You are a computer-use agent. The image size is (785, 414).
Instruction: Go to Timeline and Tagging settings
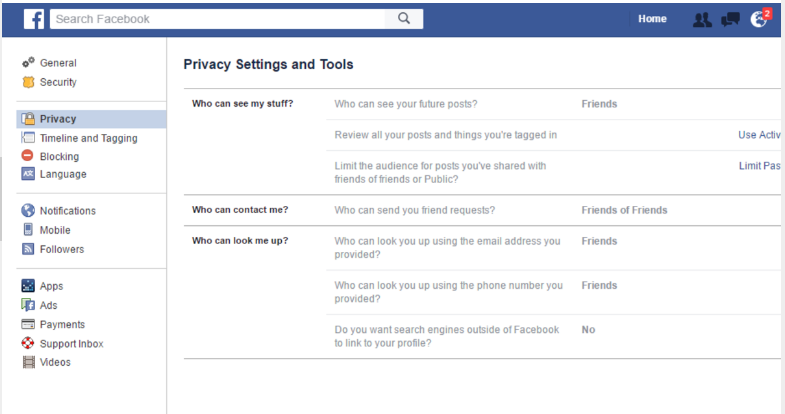coord(89,138)
